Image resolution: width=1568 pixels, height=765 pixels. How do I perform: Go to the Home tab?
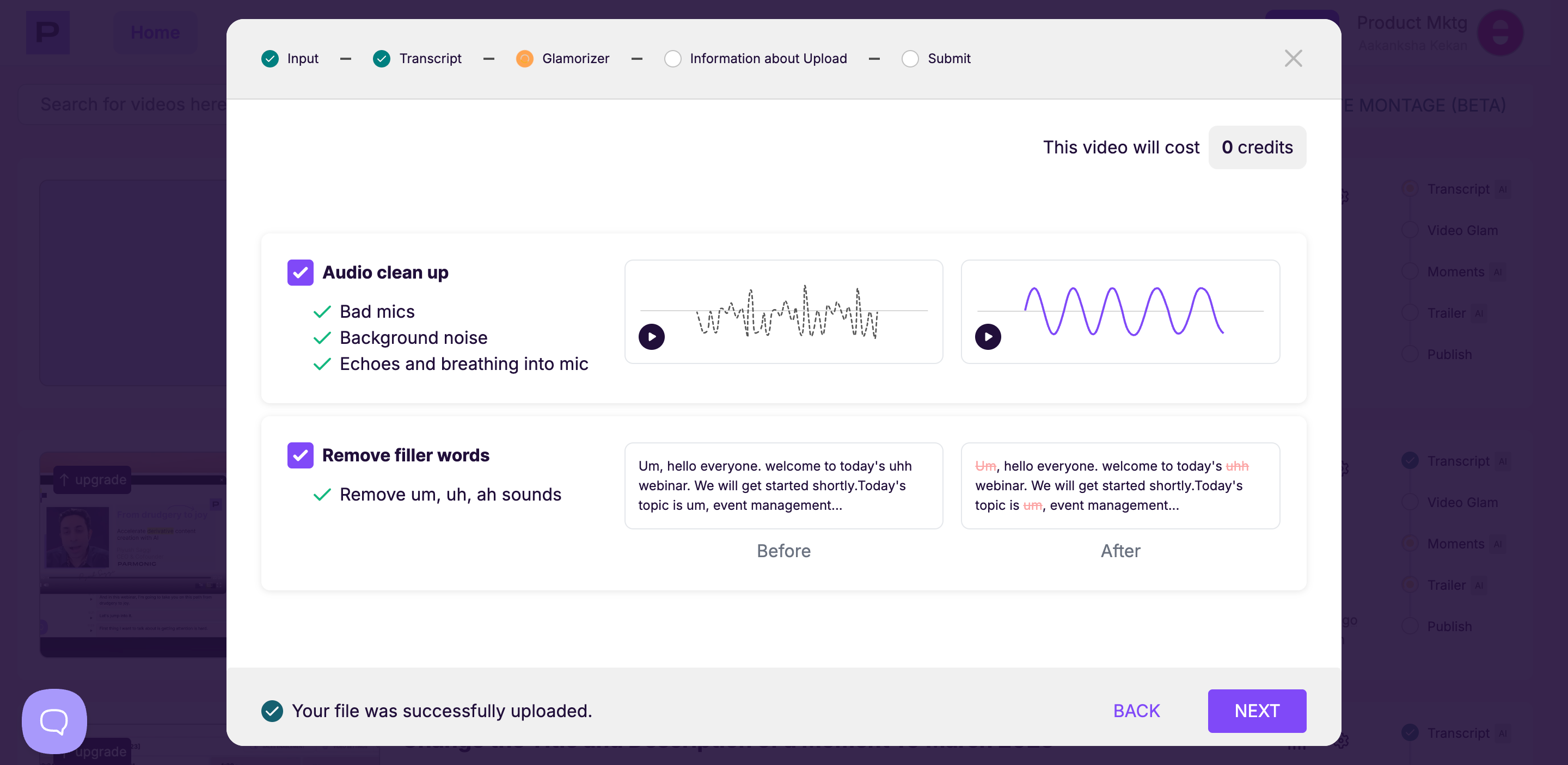tap(155, 32)
